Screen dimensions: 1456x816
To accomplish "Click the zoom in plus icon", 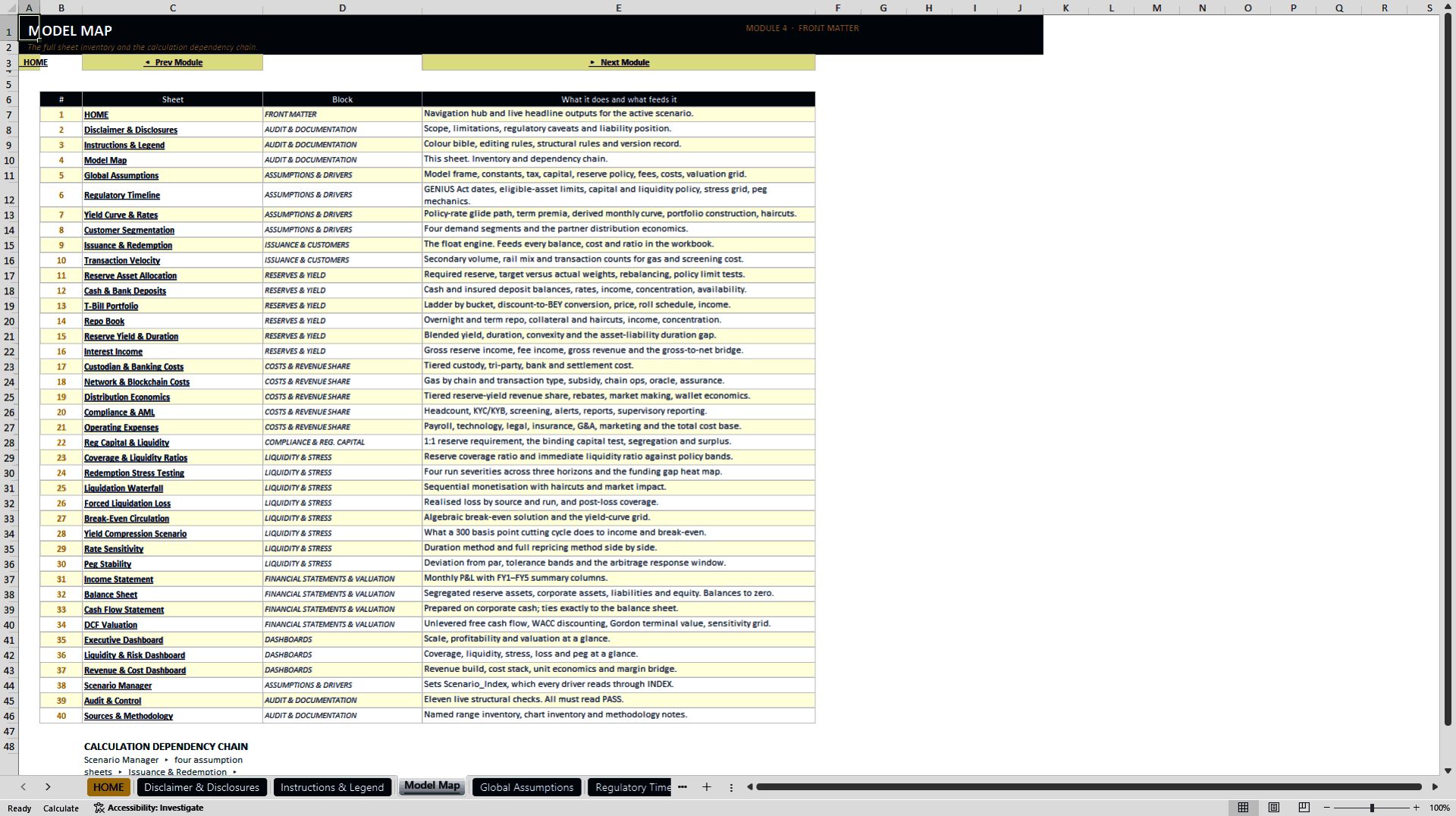I will click(x=1416, y=808).
